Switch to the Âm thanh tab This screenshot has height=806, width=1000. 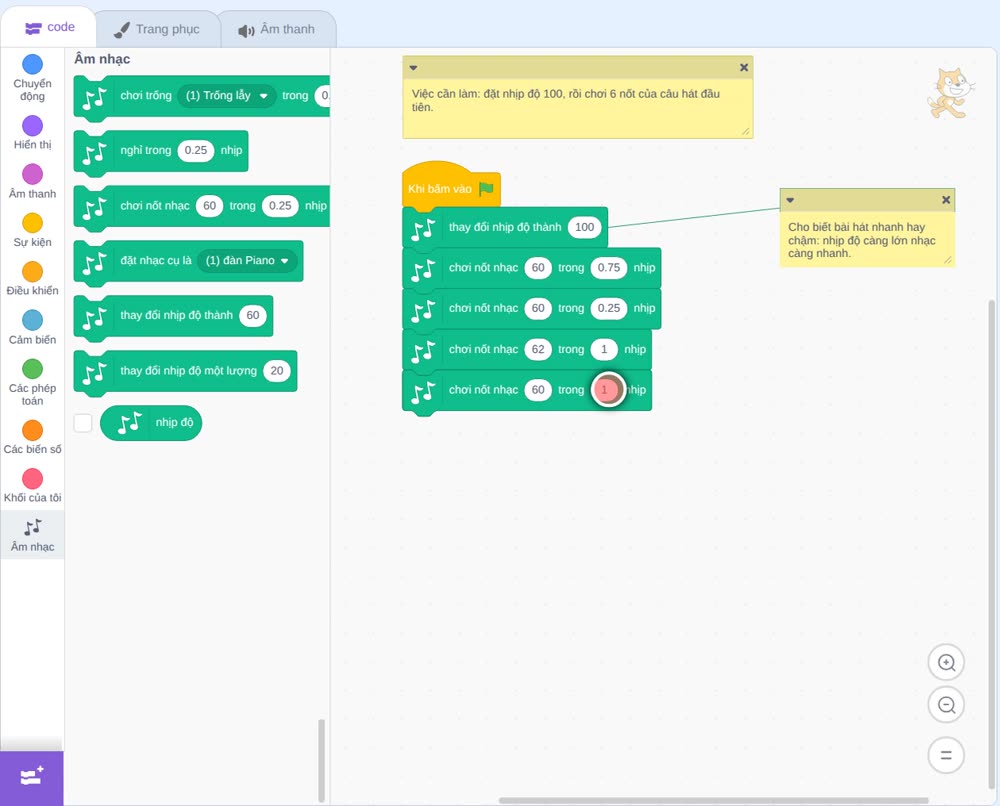277,29
